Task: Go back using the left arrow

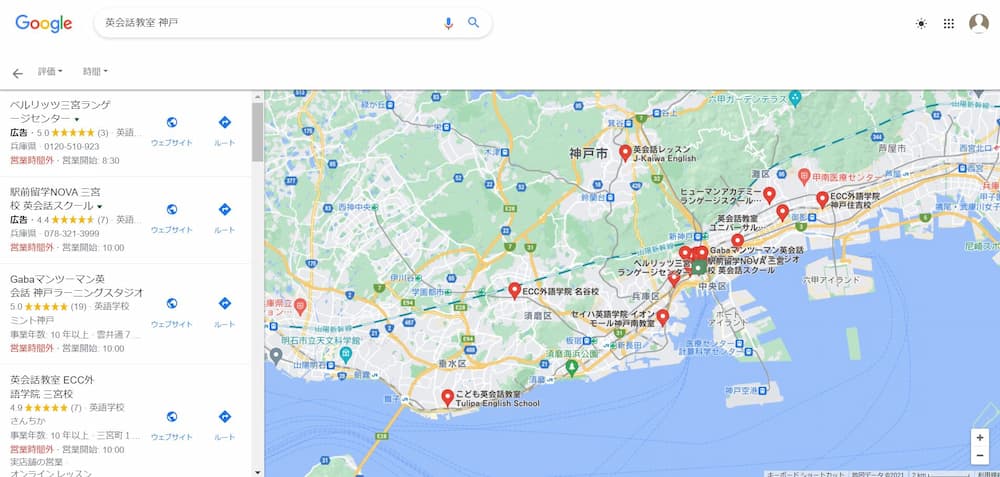Action: pyautogui.click(x=17, y=73)
